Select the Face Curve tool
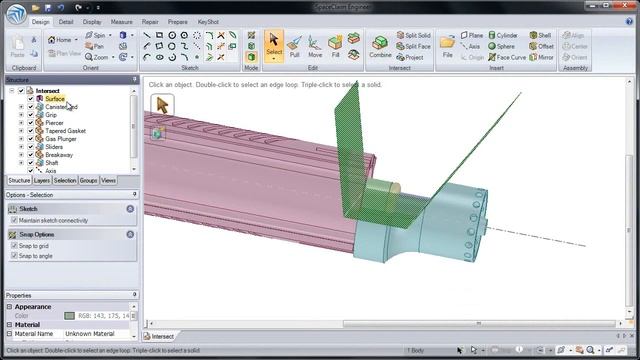Viewport: 640px width, 360px height. 507,58
